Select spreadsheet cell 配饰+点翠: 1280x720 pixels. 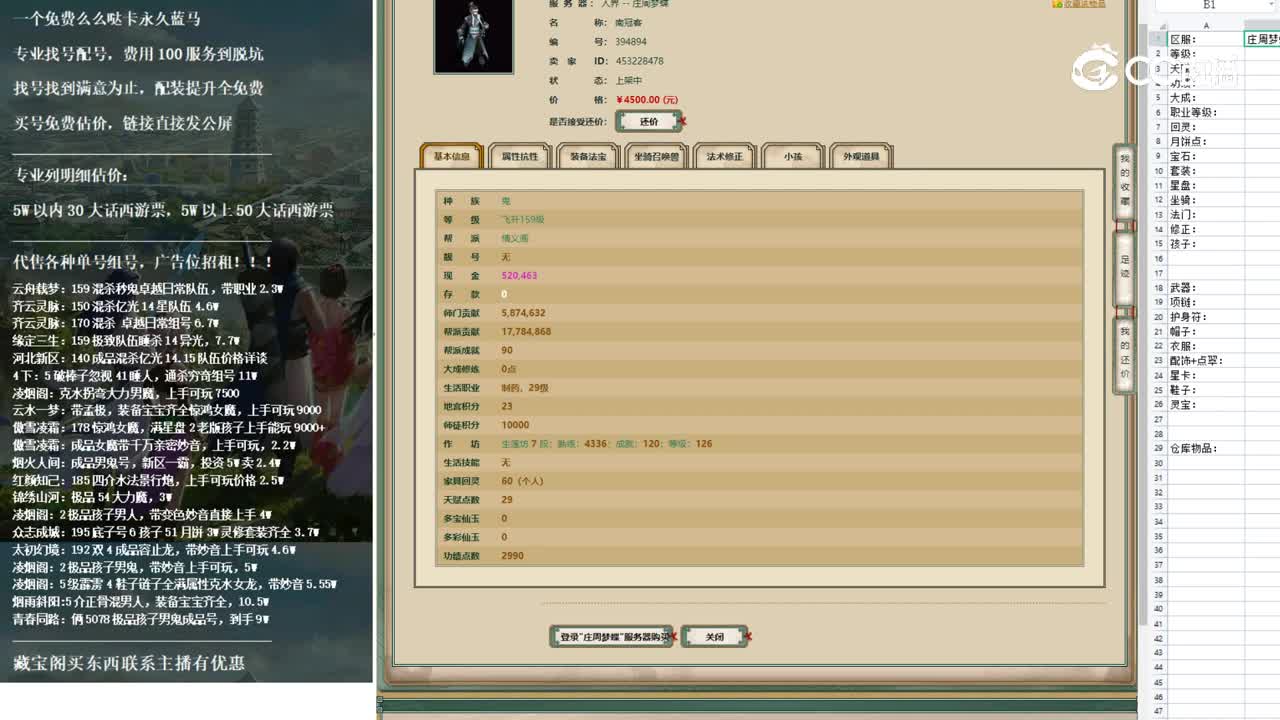point(1205,361)
